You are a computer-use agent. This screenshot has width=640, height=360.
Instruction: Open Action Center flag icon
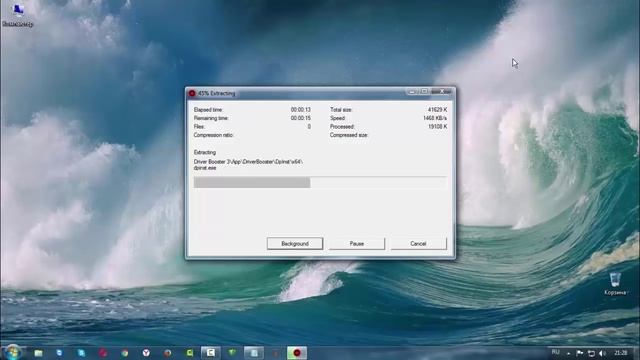coord(580,353)
